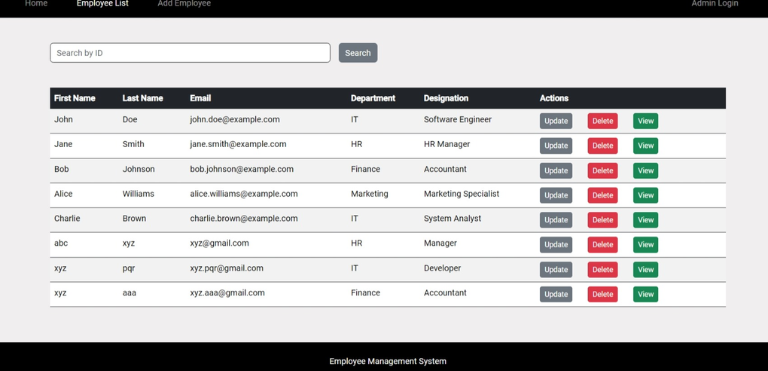Update Jane Smith's HR Manager entry
The width and height of the screenshot is (768, 371).
pyautogui.click(x=556, y=146)
